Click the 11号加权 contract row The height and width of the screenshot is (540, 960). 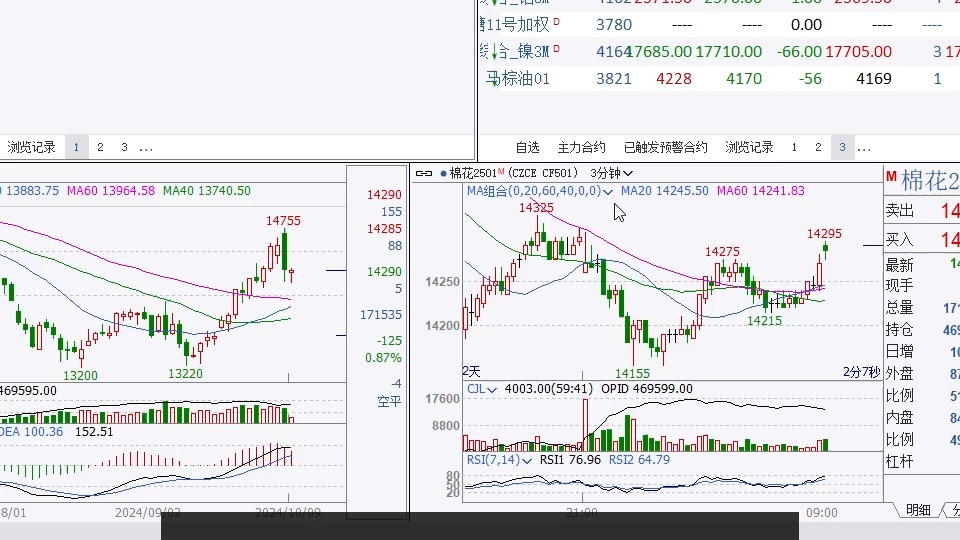tap(518, 24)
